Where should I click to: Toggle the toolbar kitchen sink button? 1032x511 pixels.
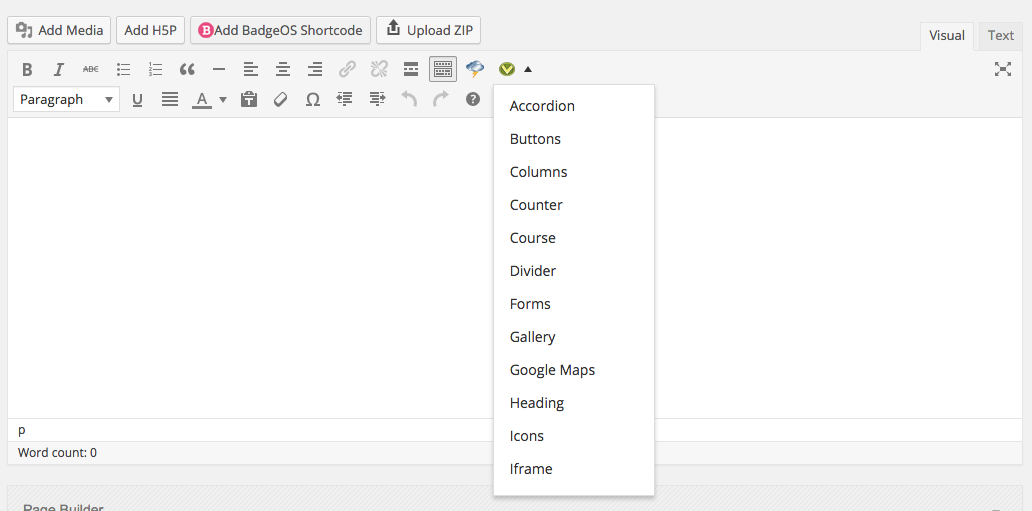point(443,69)
